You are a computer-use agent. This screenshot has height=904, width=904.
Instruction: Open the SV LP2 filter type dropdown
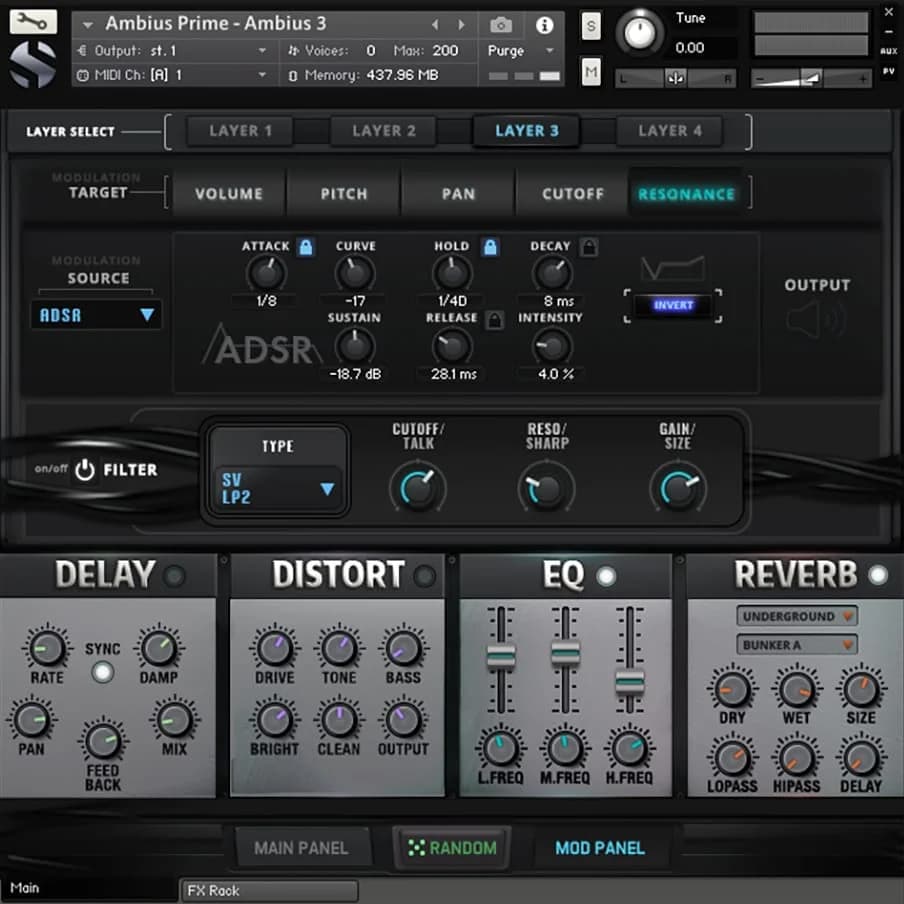[x=278, y=489]
